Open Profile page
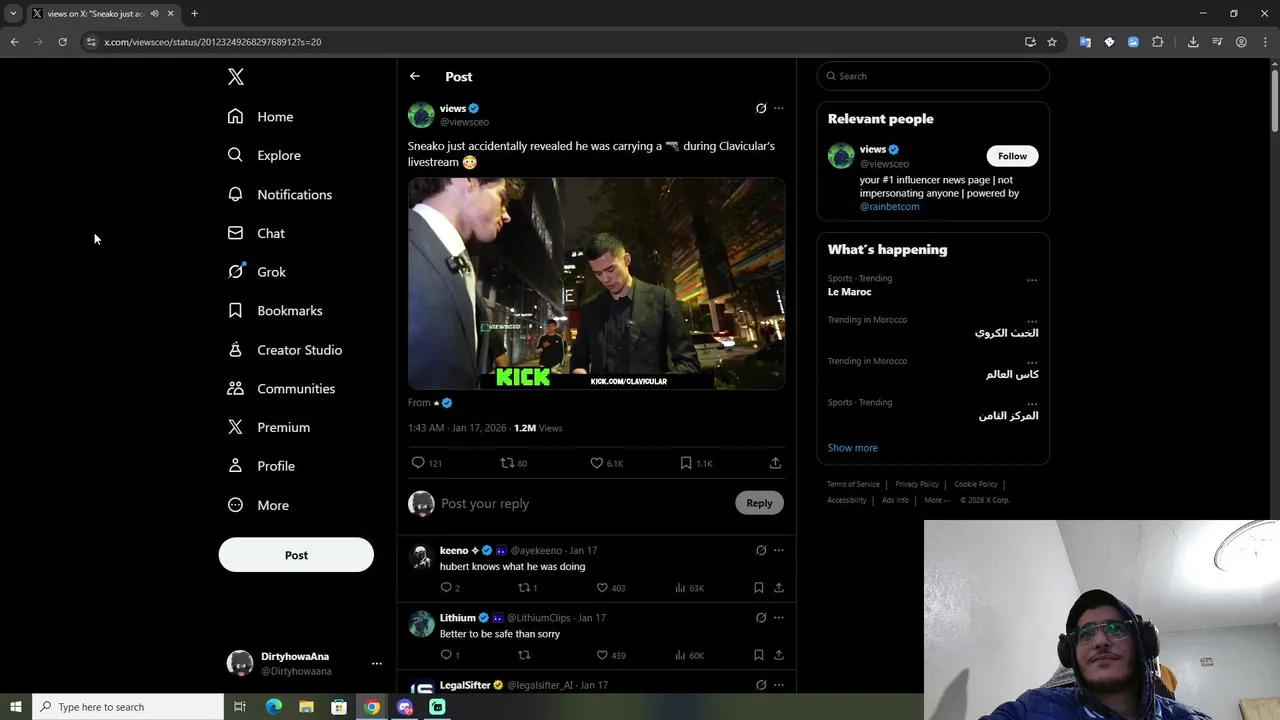1280x720 pixels. click(x=261, y=466)
